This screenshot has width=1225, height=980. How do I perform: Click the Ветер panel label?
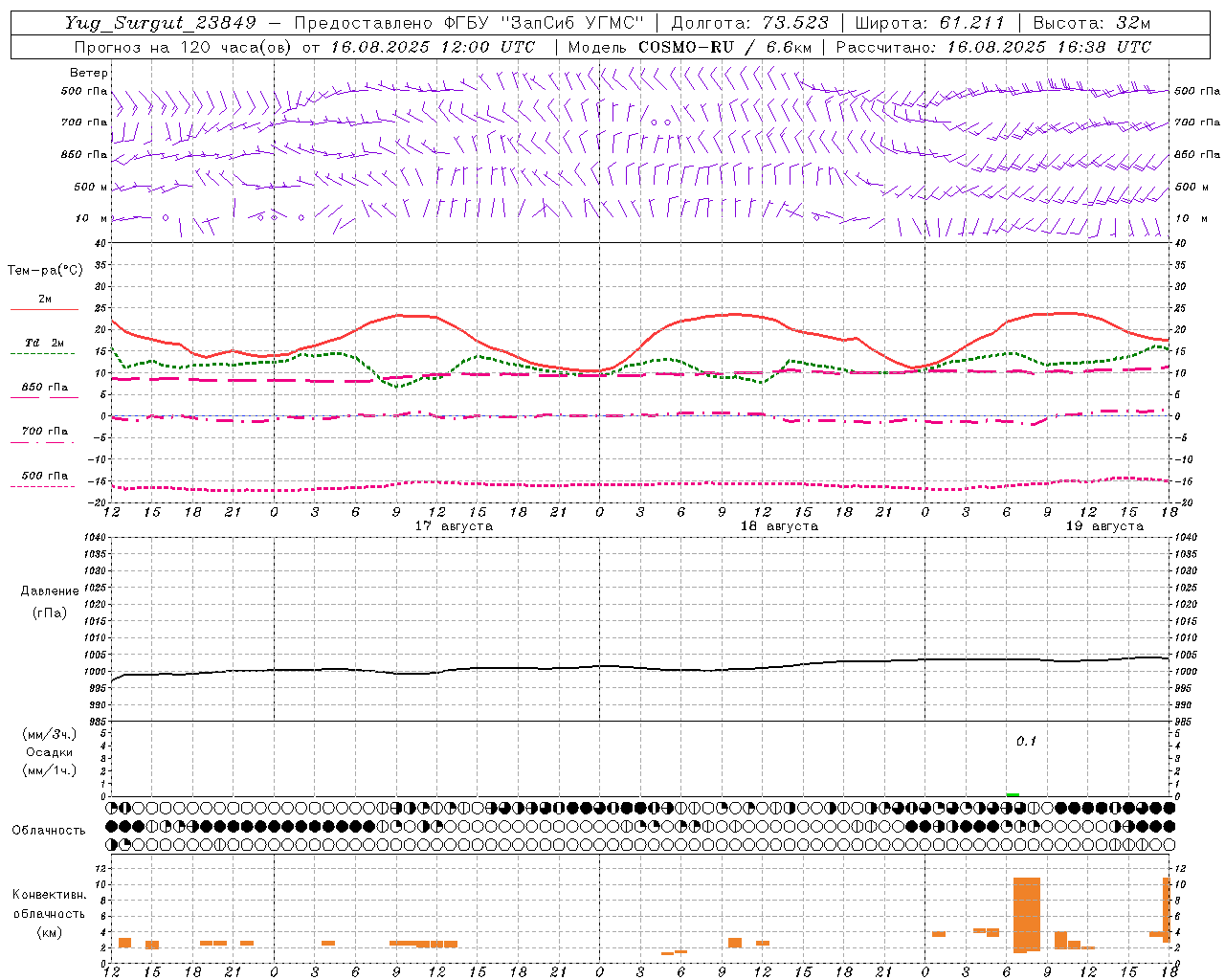[x=89, y=73]
